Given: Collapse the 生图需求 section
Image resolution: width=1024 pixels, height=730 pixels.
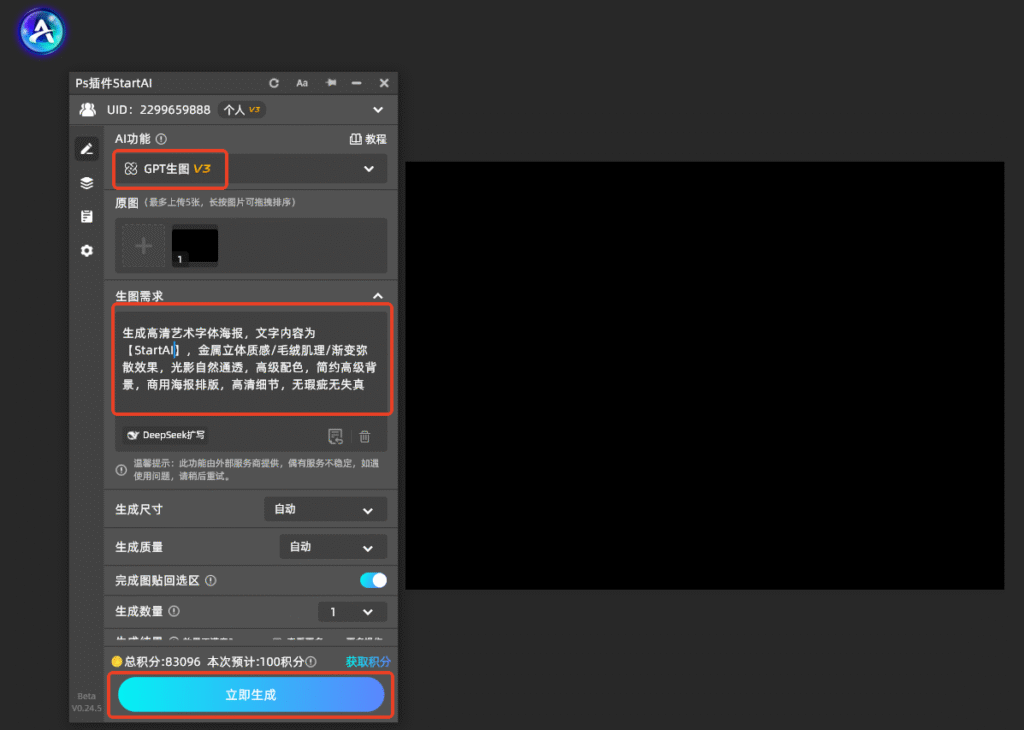Looking at the screenshot, I should 377,296.
